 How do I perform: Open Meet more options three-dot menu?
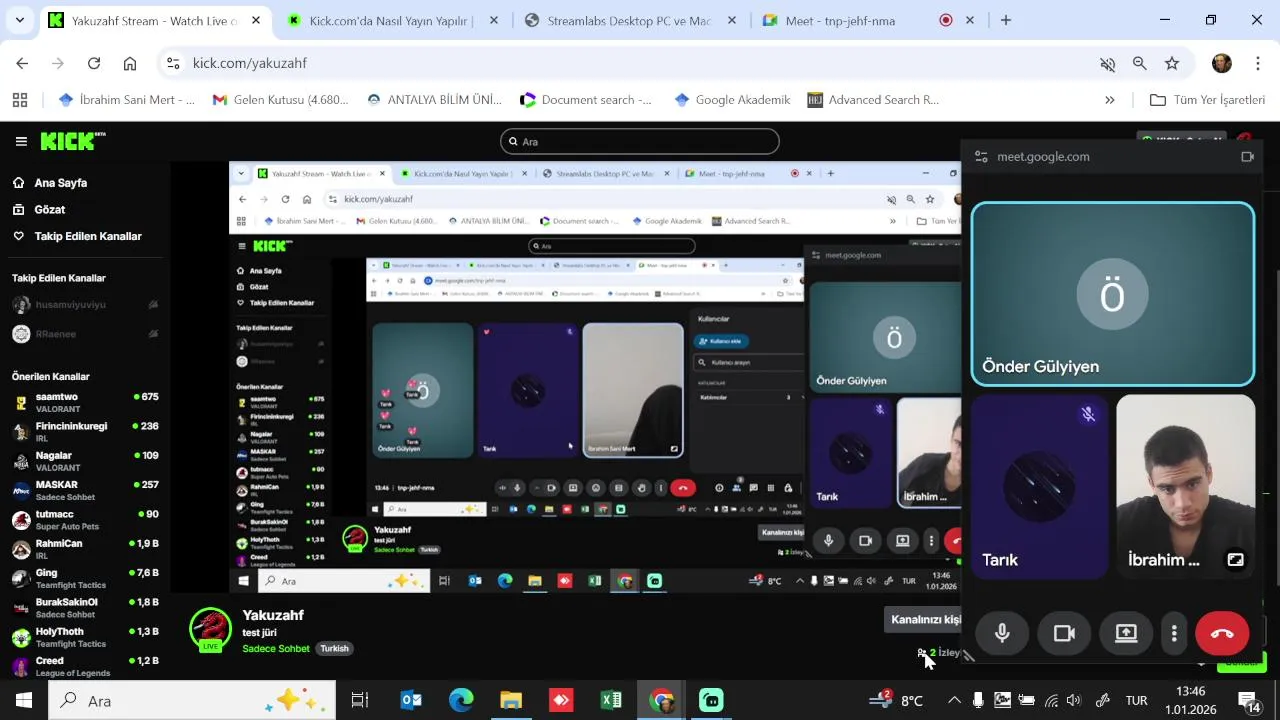[x=1174, y=634]
